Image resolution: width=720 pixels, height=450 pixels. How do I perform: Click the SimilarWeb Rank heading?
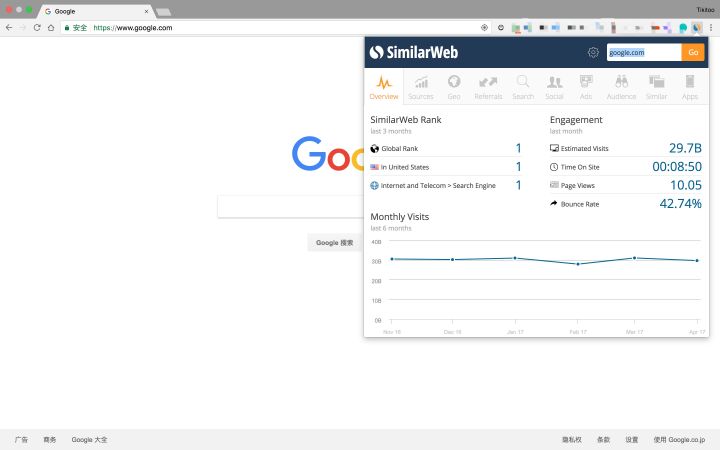[405, 120]
